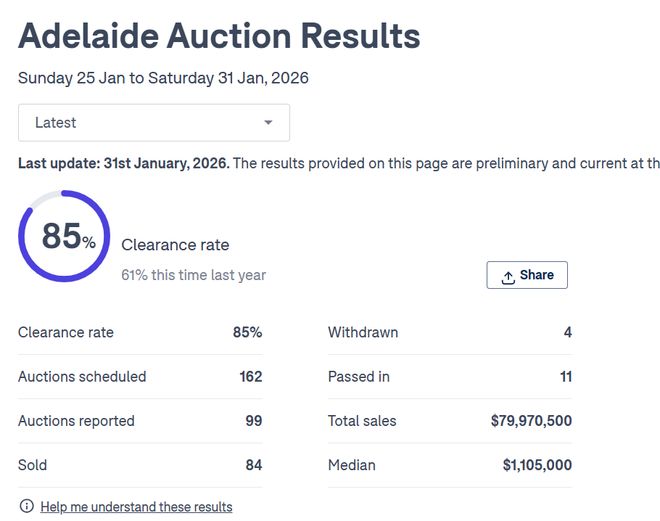660x521 pixels.
Task: Click the upload arrow icon in Share button
Action: click(508, 276)
